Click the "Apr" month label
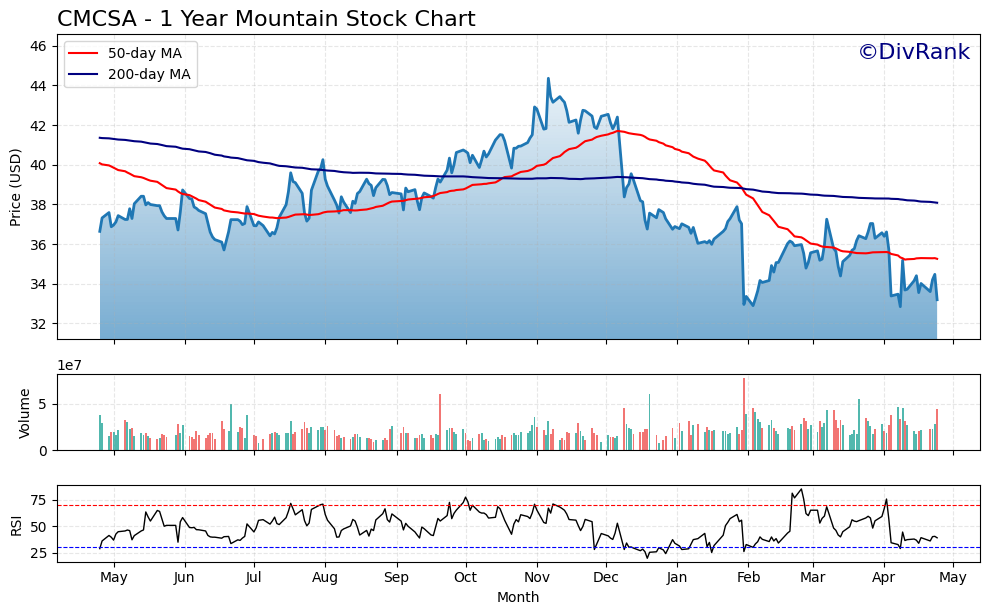Viewport: 989px width, 615px height. (x=883, y=578)
